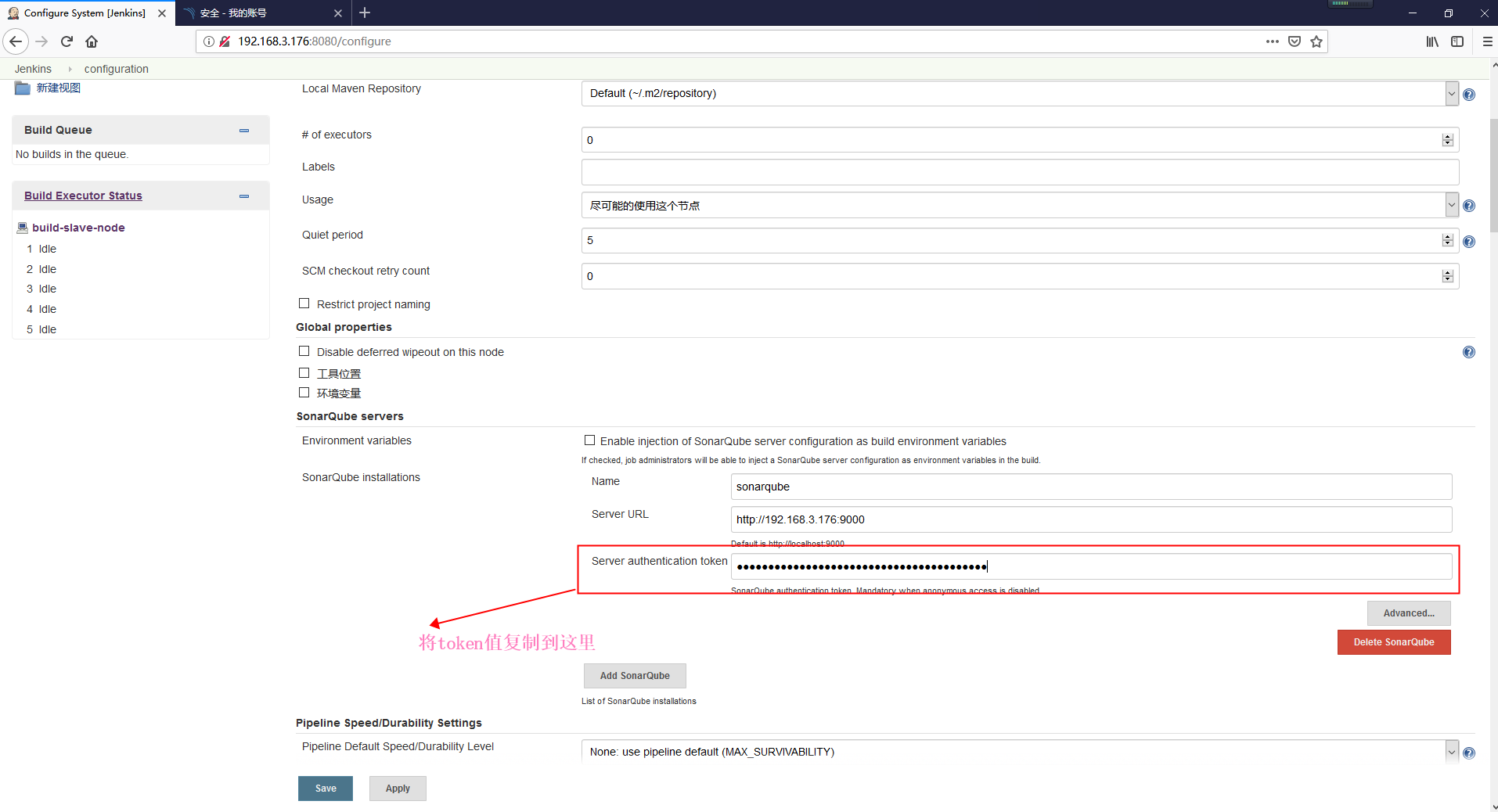Enable injection of SonarQube environment variables

[589, 440]
